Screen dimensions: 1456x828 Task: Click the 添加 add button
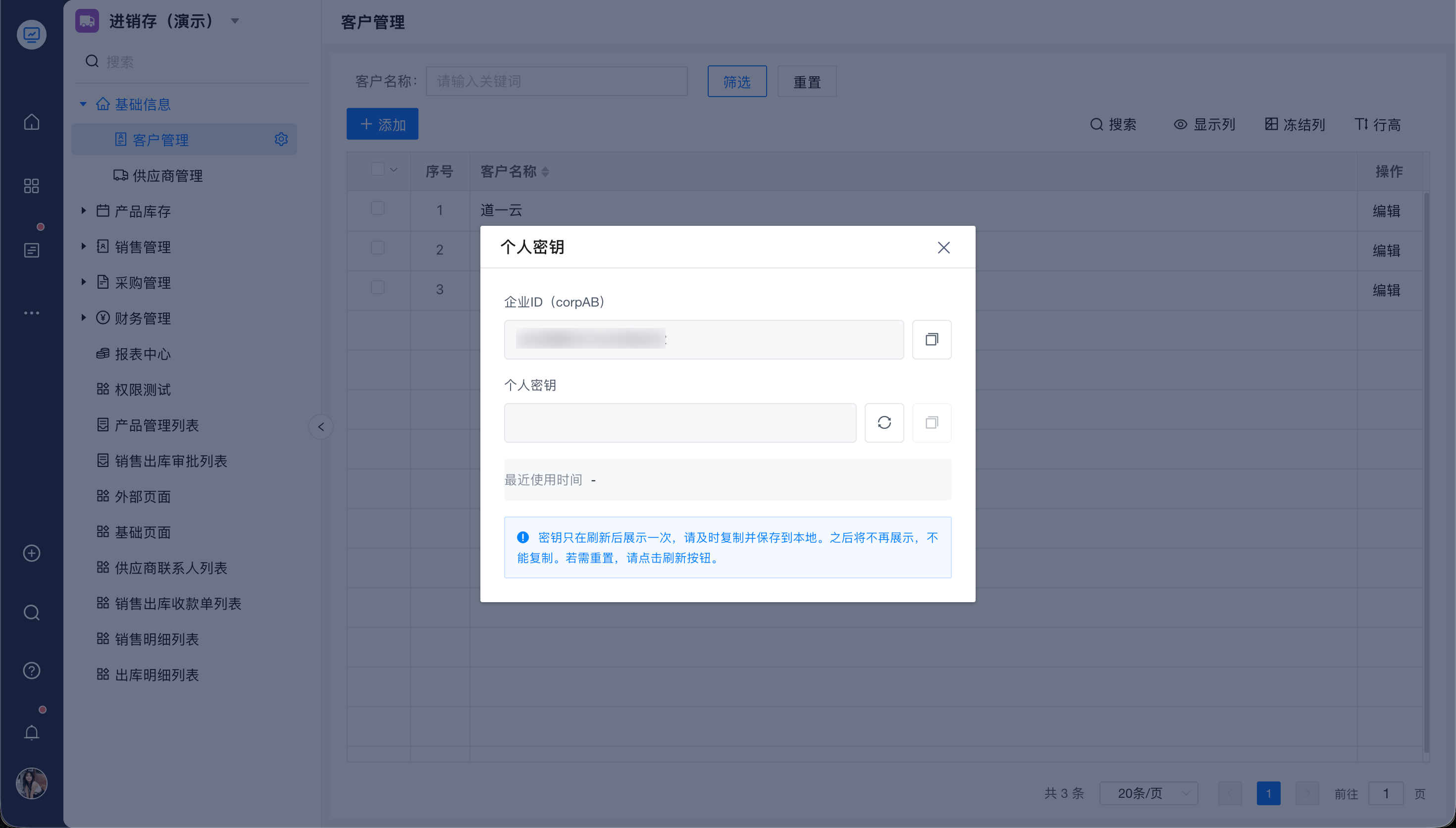382,124
